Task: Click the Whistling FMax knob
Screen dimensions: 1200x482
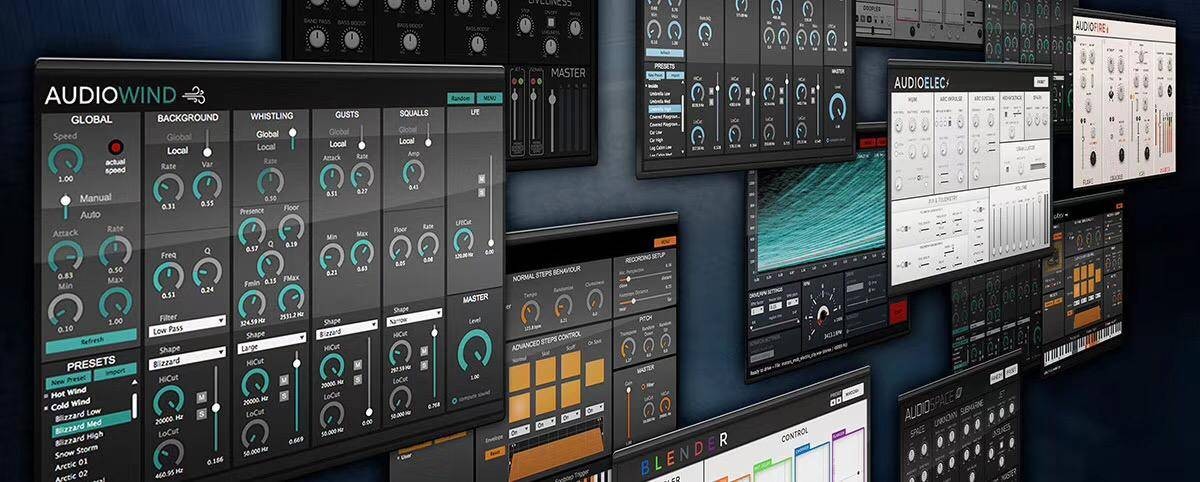Action: 291,297
